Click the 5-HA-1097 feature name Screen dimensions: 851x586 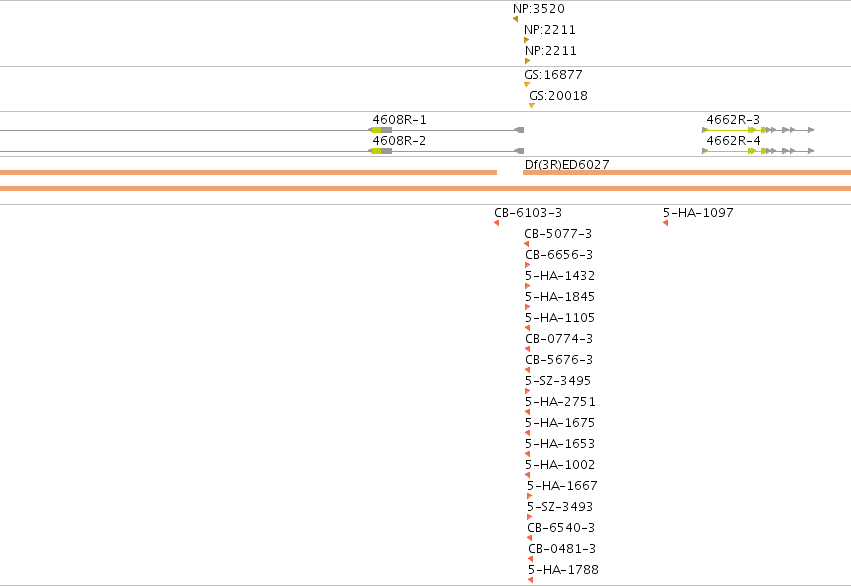point(698,213)
